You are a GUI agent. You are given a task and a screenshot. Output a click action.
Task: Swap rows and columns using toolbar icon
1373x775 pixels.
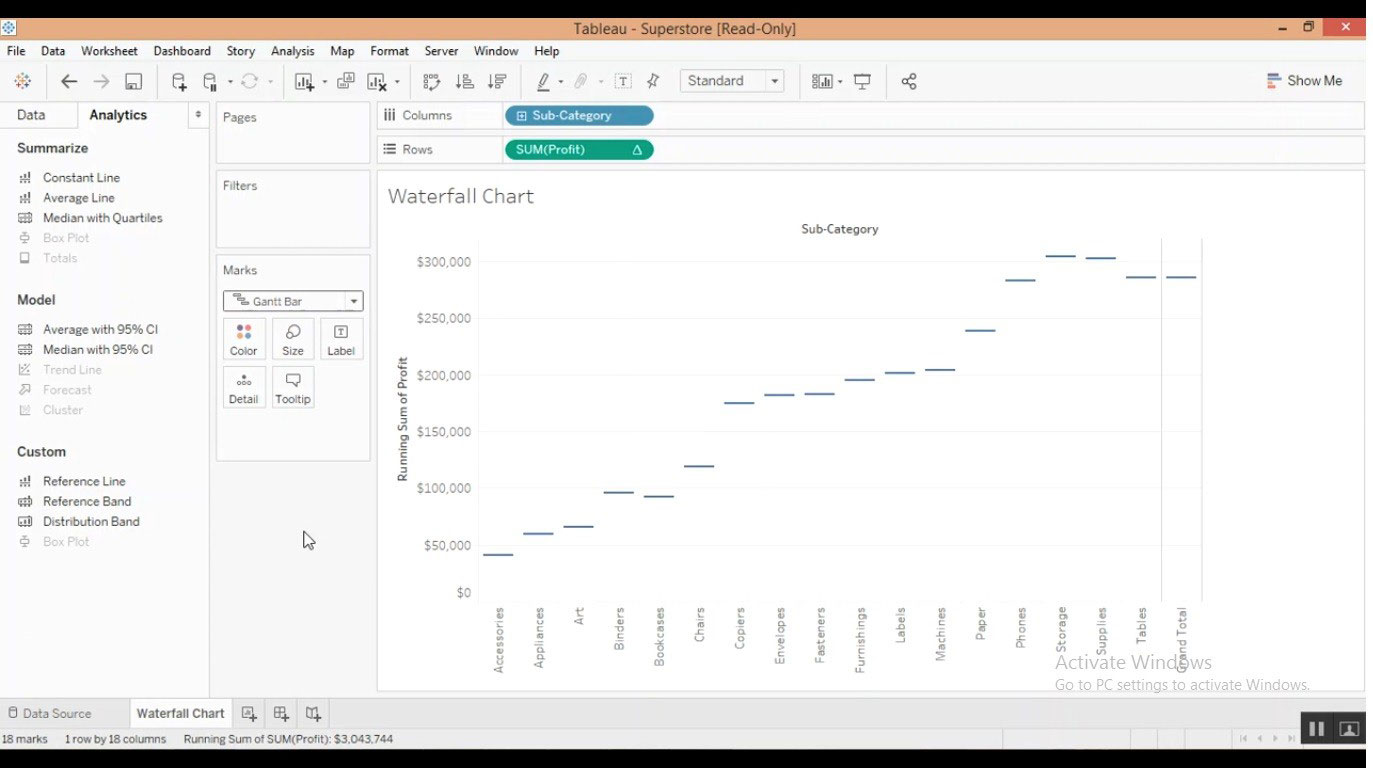click(x=431, y=81)
